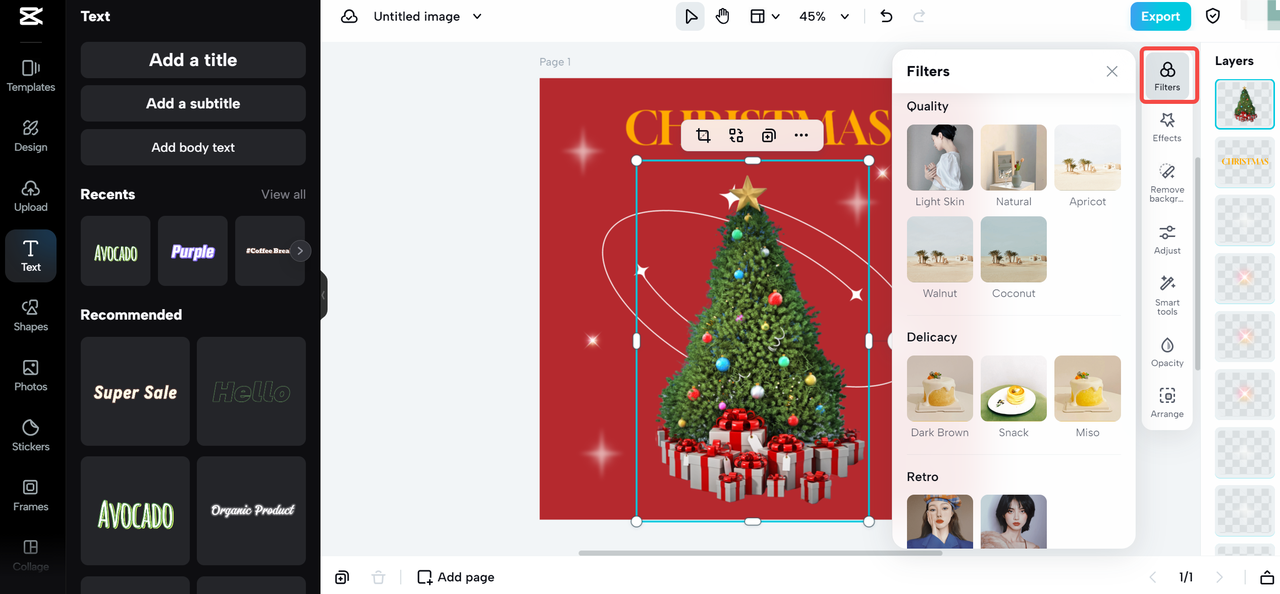Viewport: 1280px width, 594px height.
Task: Pick the Organic Product text style
Action: coord(251,511)
